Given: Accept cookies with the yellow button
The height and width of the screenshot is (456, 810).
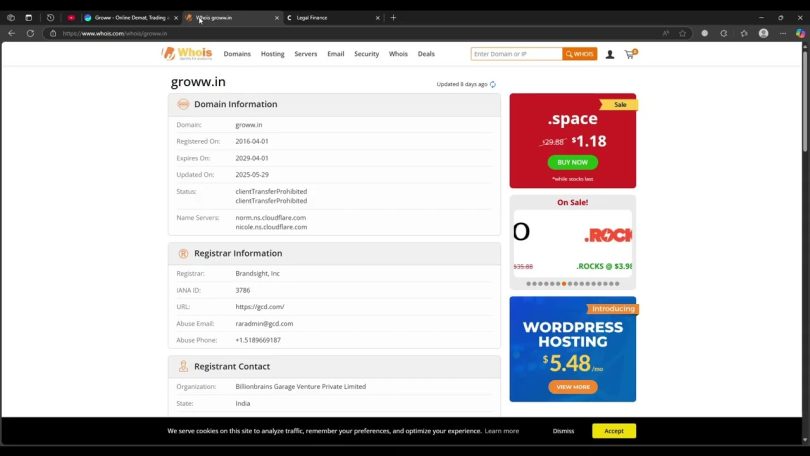Looking at the screenshot, I should [x=614, y=431].
